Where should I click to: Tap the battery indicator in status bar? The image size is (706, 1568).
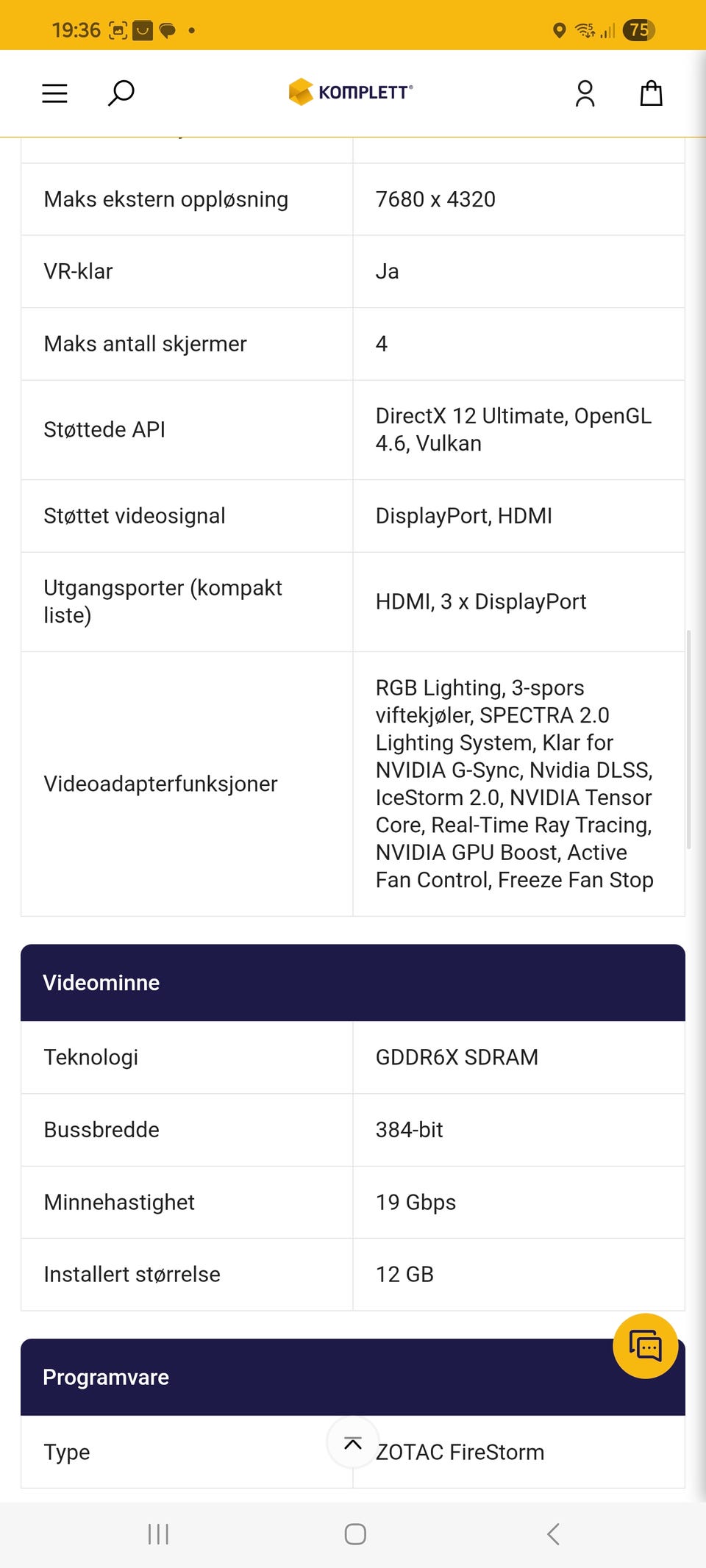[x=638, y=30]
